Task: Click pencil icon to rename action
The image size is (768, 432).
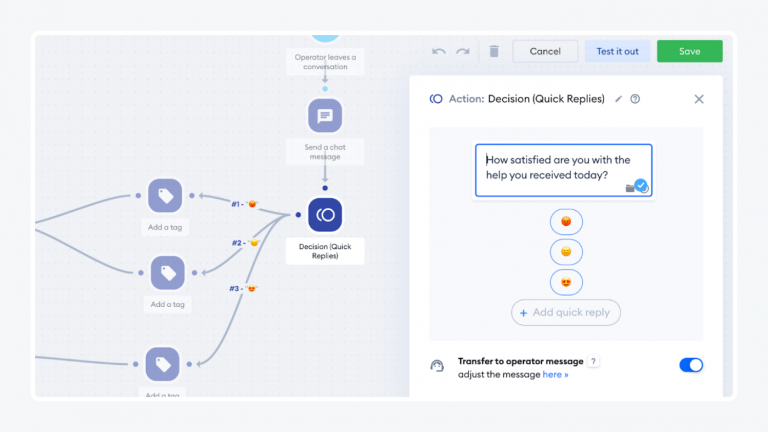Action: pos(618,99)
